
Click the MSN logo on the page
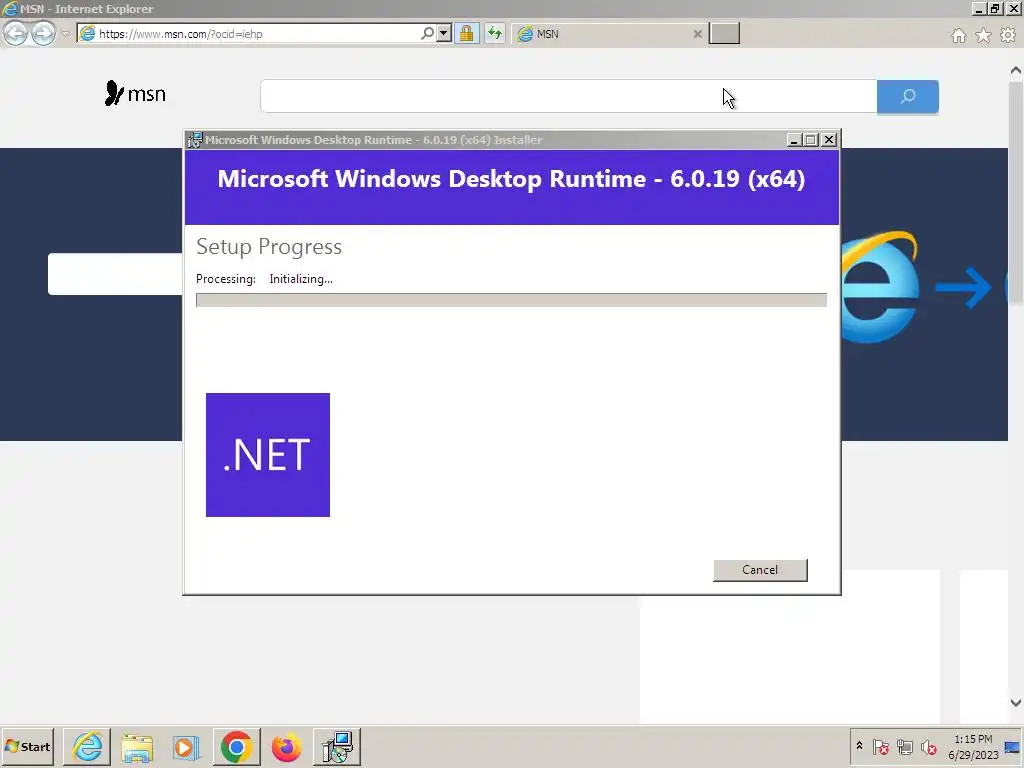pyautogui.click(x=135, y=93)
